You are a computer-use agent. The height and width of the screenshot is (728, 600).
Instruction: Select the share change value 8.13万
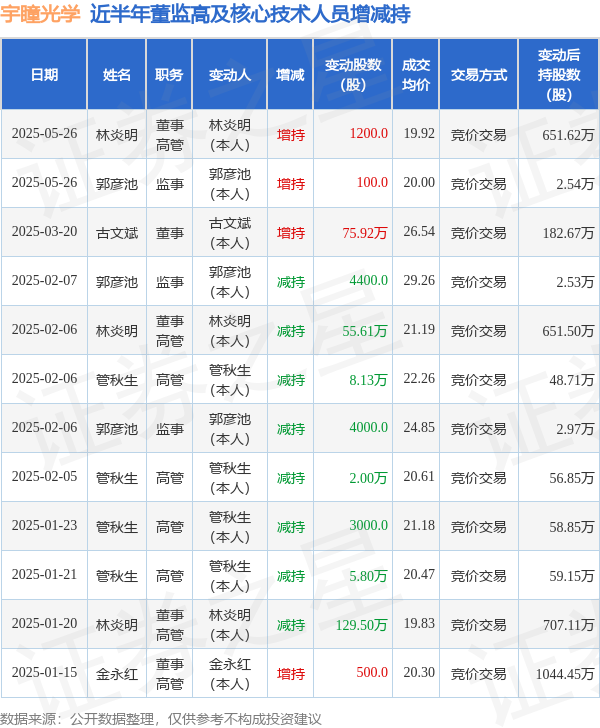tap(368, 380)
